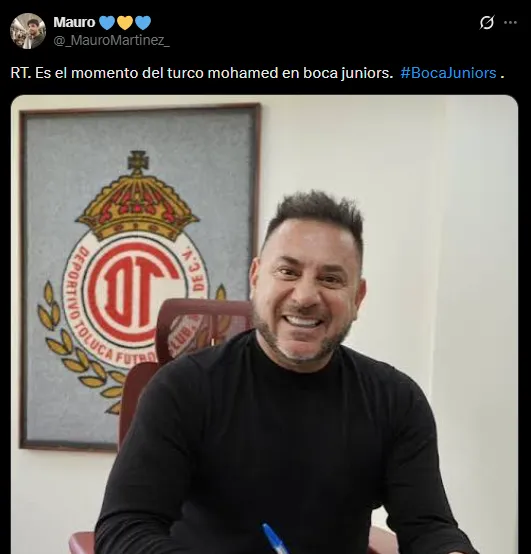Open the three-dot more options menu
The image size is (531, 554).
[510, 22]
